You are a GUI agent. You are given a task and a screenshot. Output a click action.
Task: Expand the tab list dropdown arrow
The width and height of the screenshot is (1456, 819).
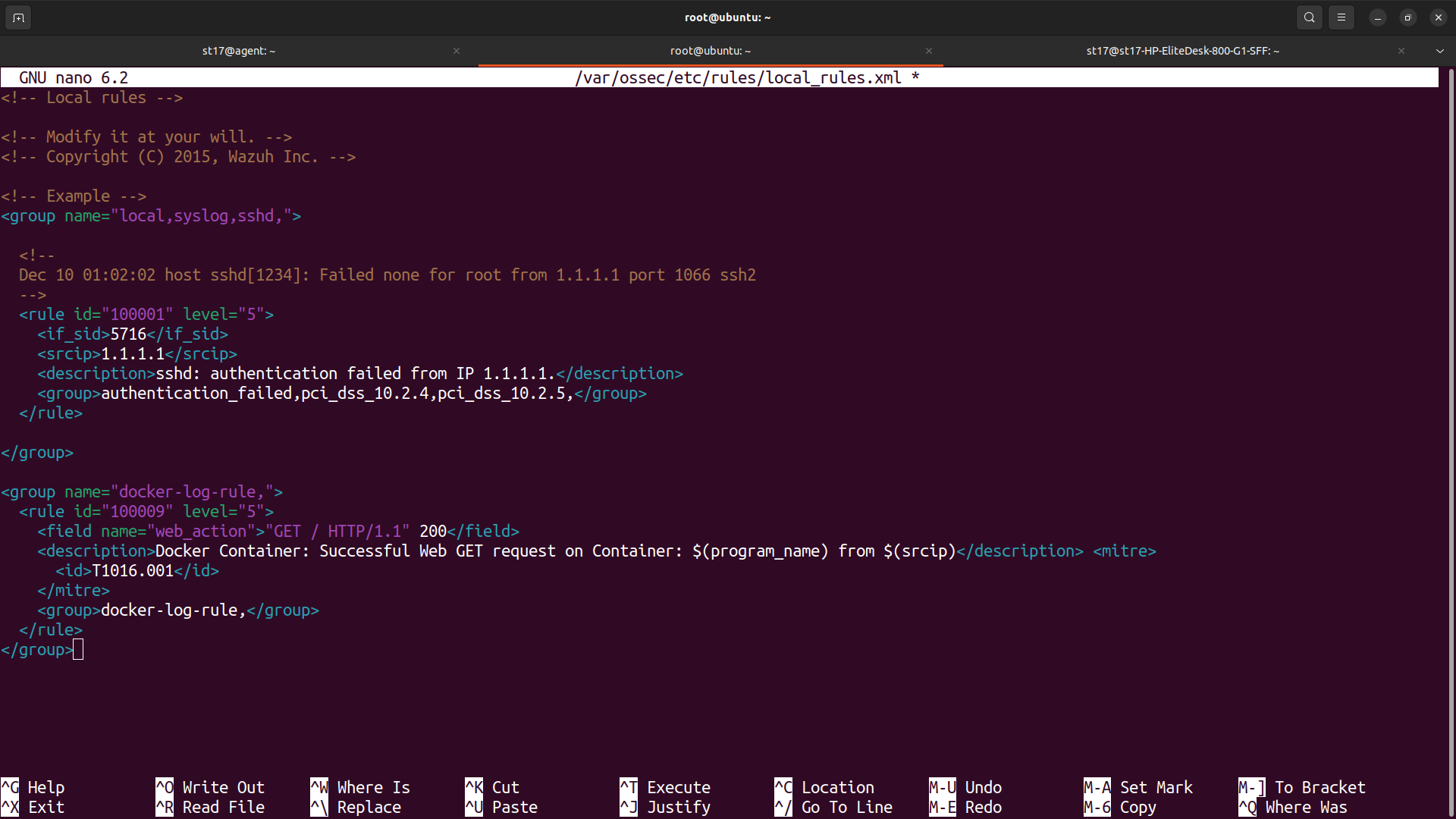tap(1440, 51)
